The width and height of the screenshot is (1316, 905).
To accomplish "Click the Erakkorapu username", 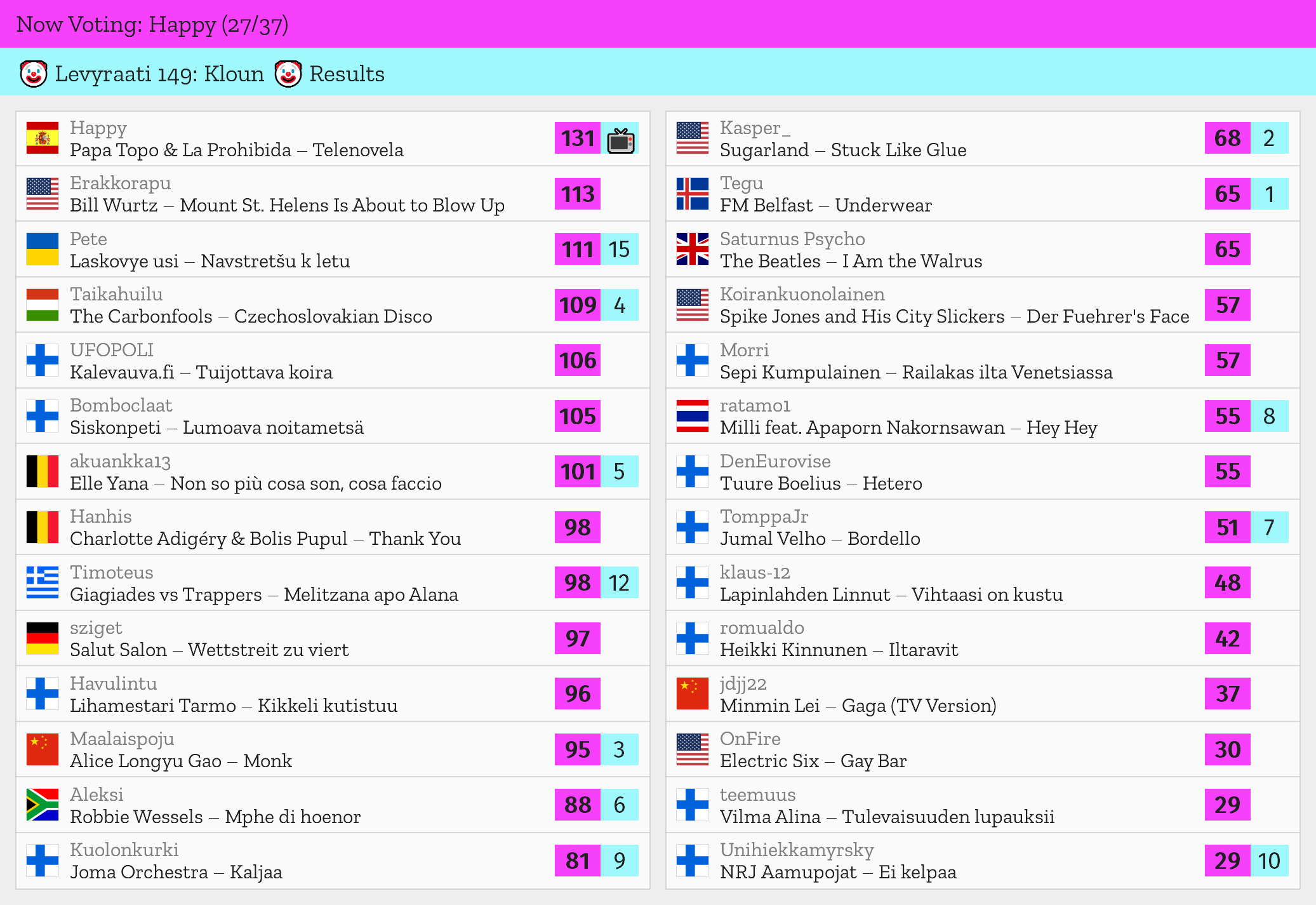I will pos(120,183).
